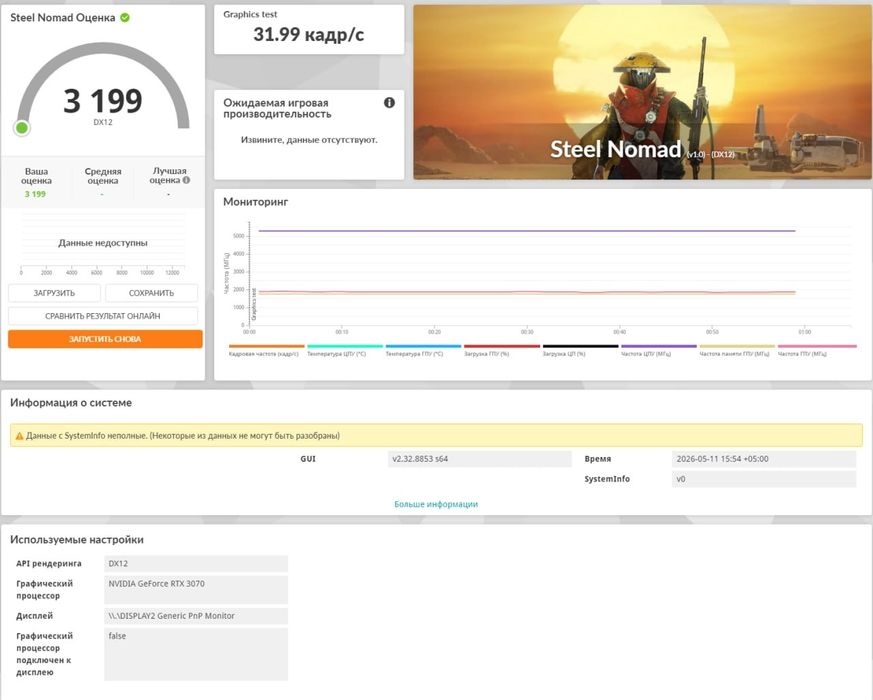Screen dimensions: 873x700
Task: Click the red line near 2000 MHz in the chart
Action: pyautogui.click(x=527, y=292)
